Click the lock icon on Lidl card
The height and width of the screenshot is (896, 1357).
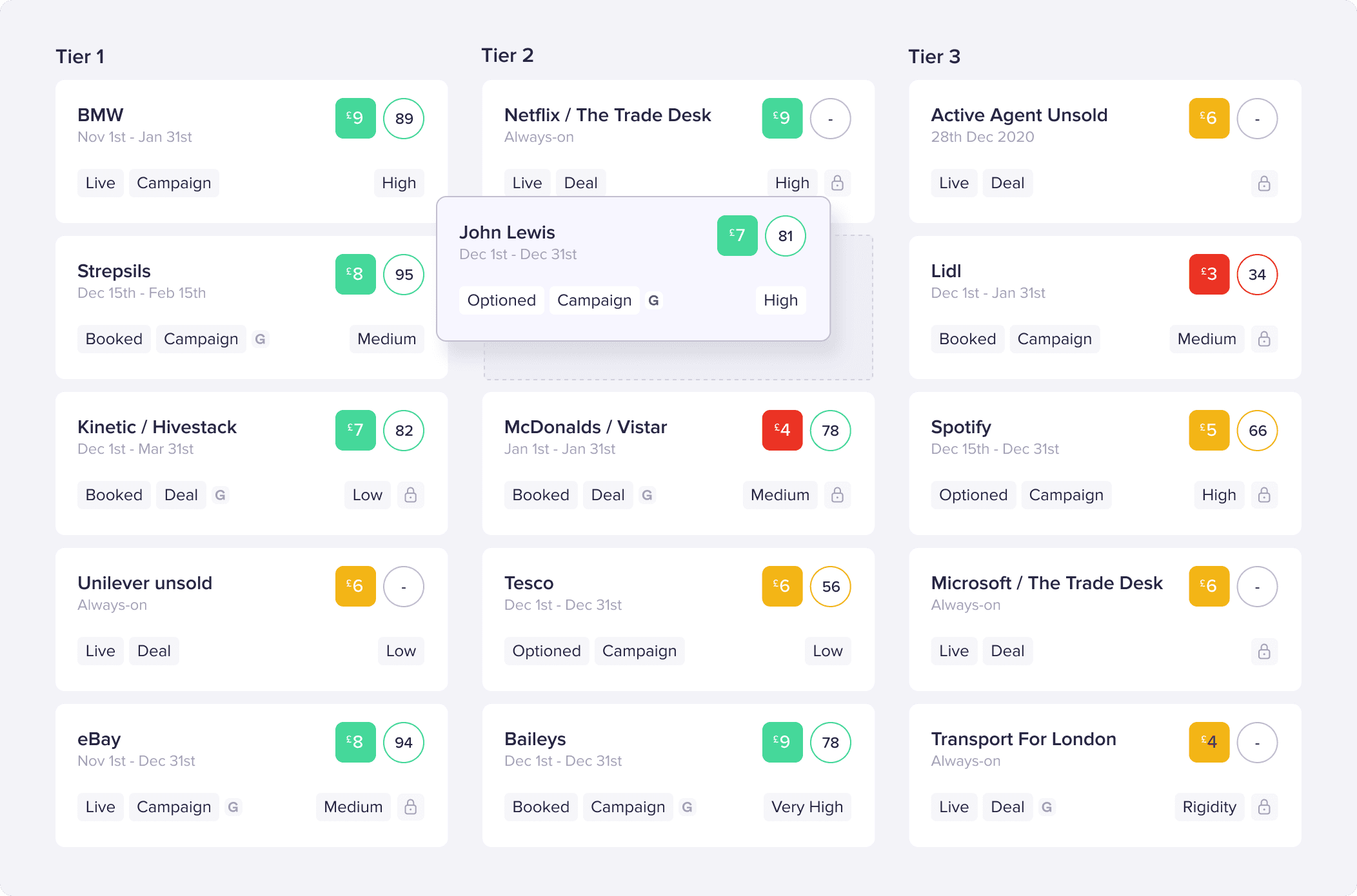(x=1264, y=339)
